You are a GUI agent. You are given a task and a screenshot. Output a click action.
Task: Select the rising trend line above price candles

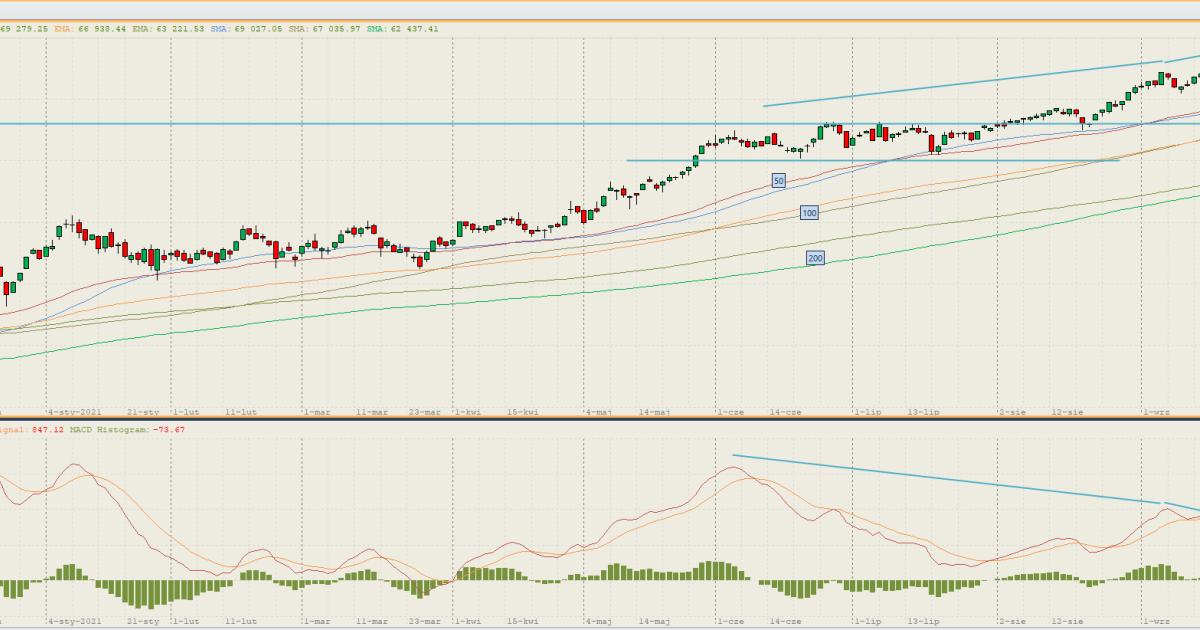point(950,84)
